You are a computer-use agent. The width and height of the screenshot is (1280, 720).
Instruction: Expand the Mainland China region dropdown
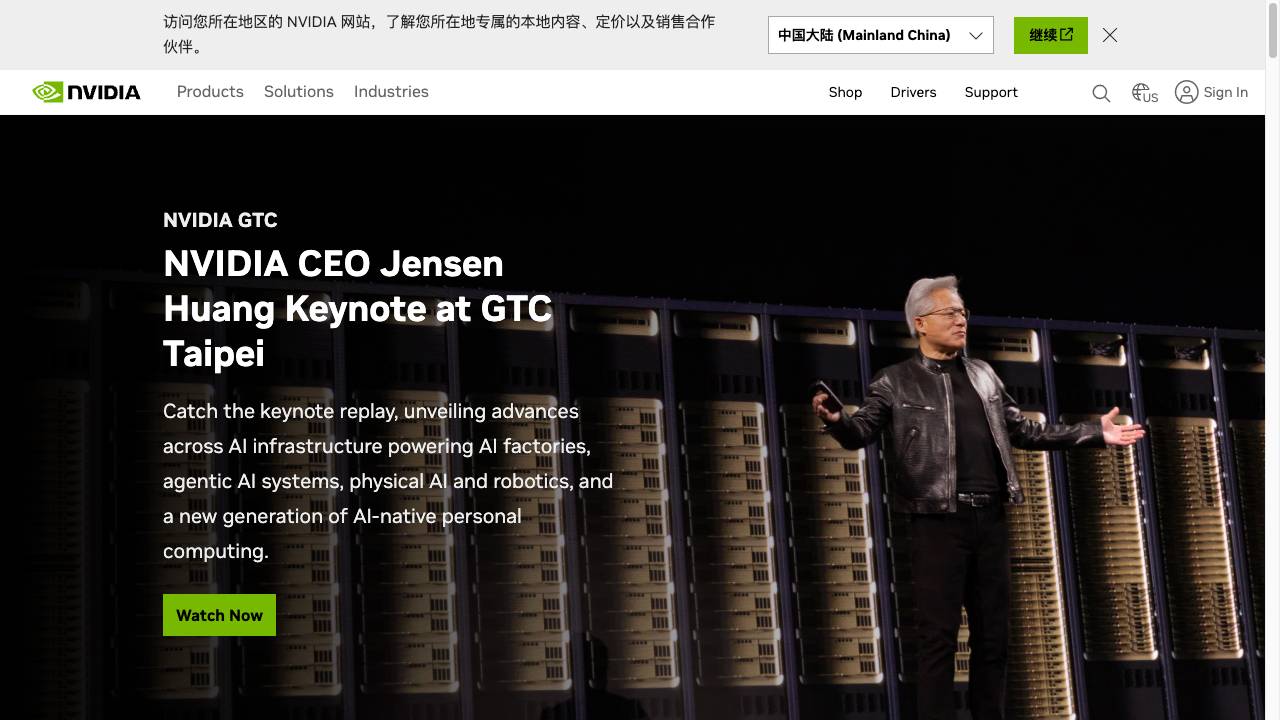point(881,35)
